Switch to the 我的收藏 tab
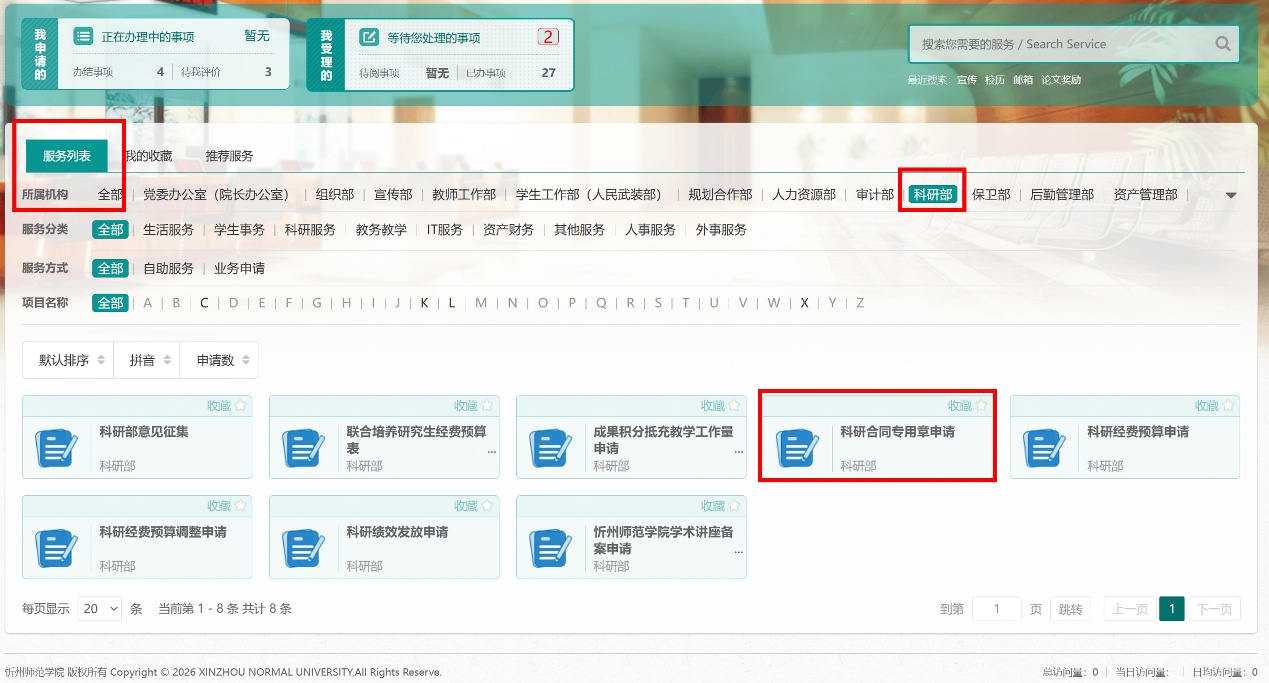The width and height of the screenshot is (1269, 683). tap(147, 156)
